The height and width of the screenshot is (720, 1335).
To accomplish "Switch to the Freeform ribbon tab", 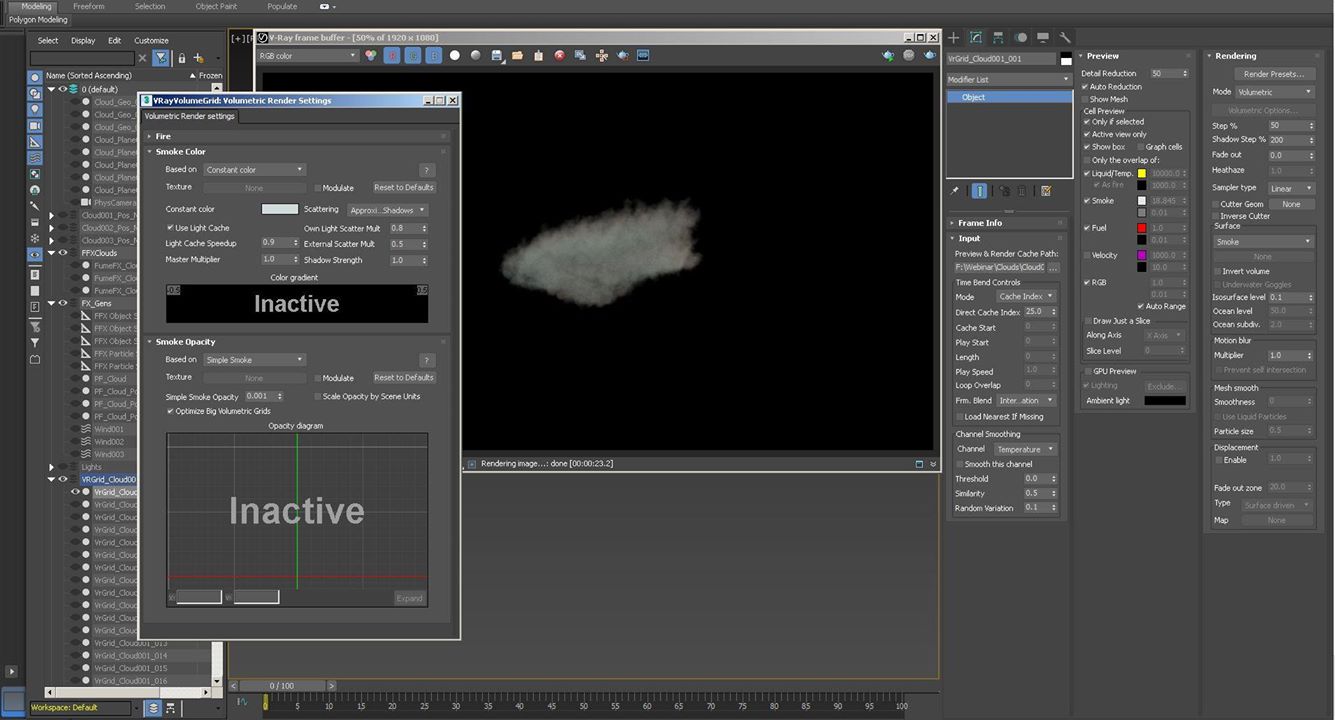I will (x=89, y=6).
